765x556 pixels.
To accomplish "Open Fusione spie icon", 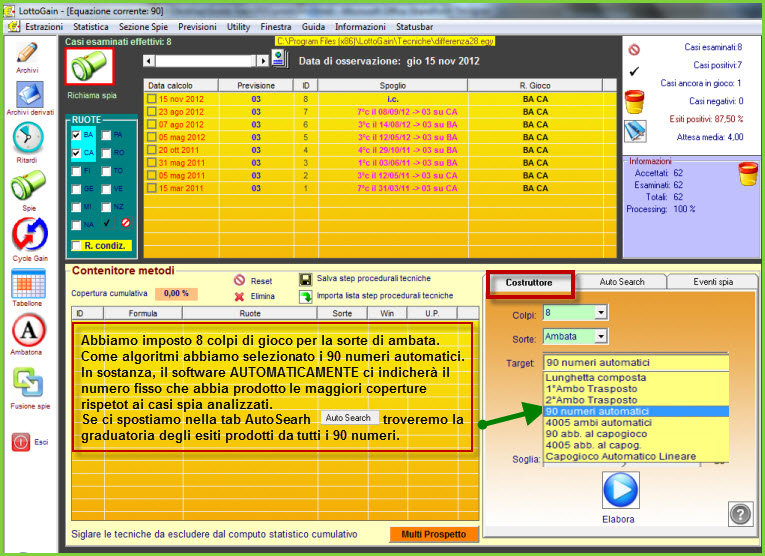I will click(28, 383).
